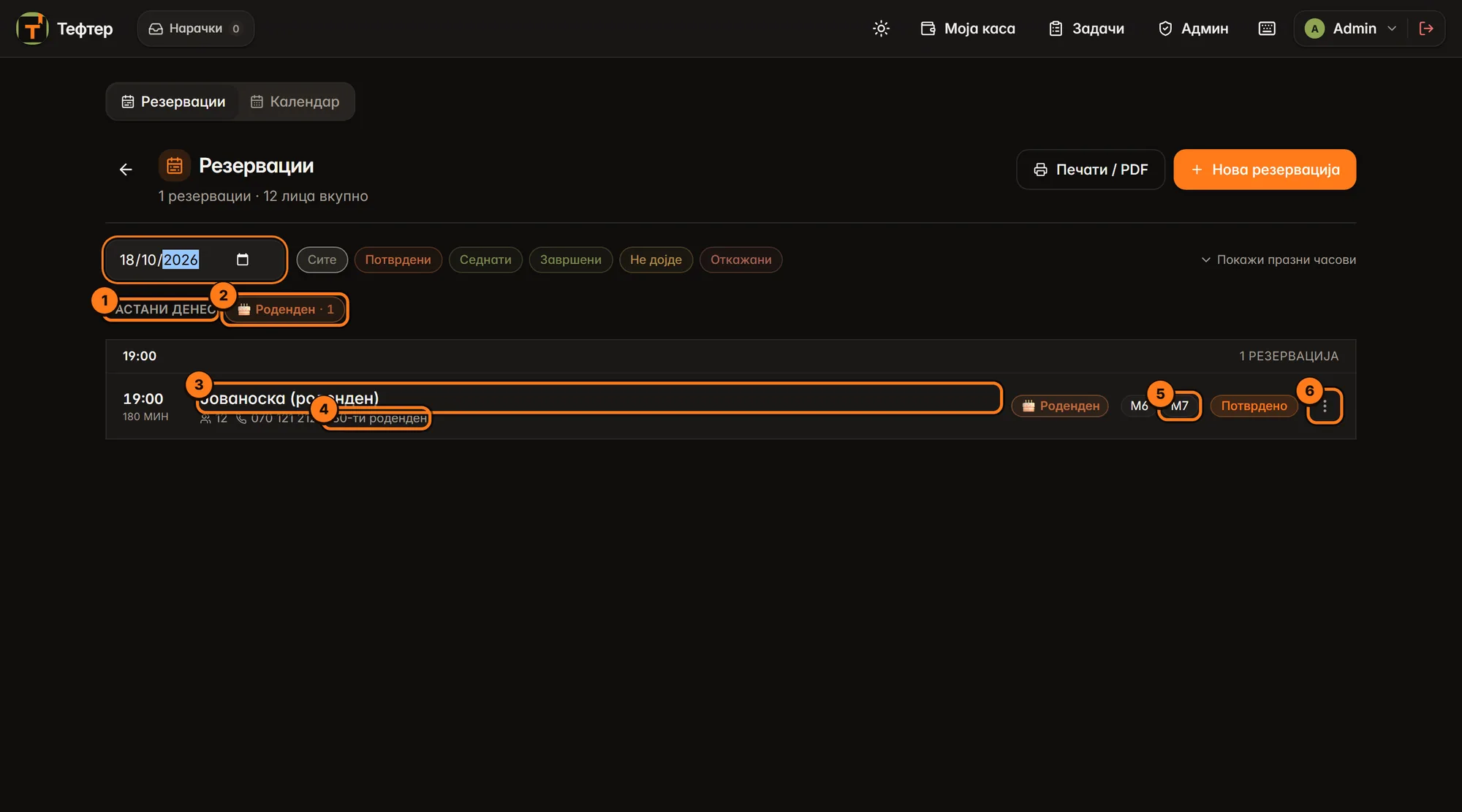Open the Нарачки orders inbox
The image size is (1462, 812).
pos(195,29)
